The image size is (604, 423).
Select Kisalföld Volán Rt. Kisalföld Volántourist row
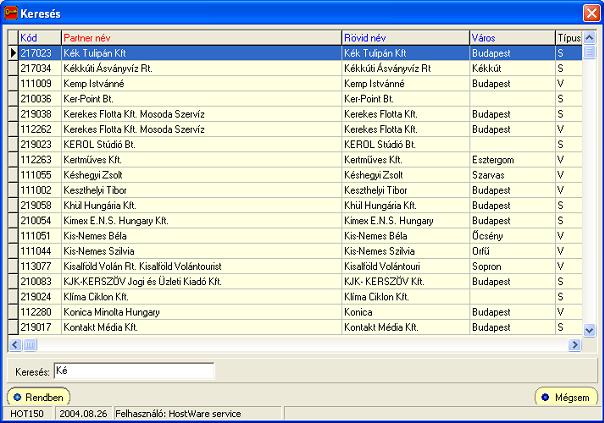[295, 266]
